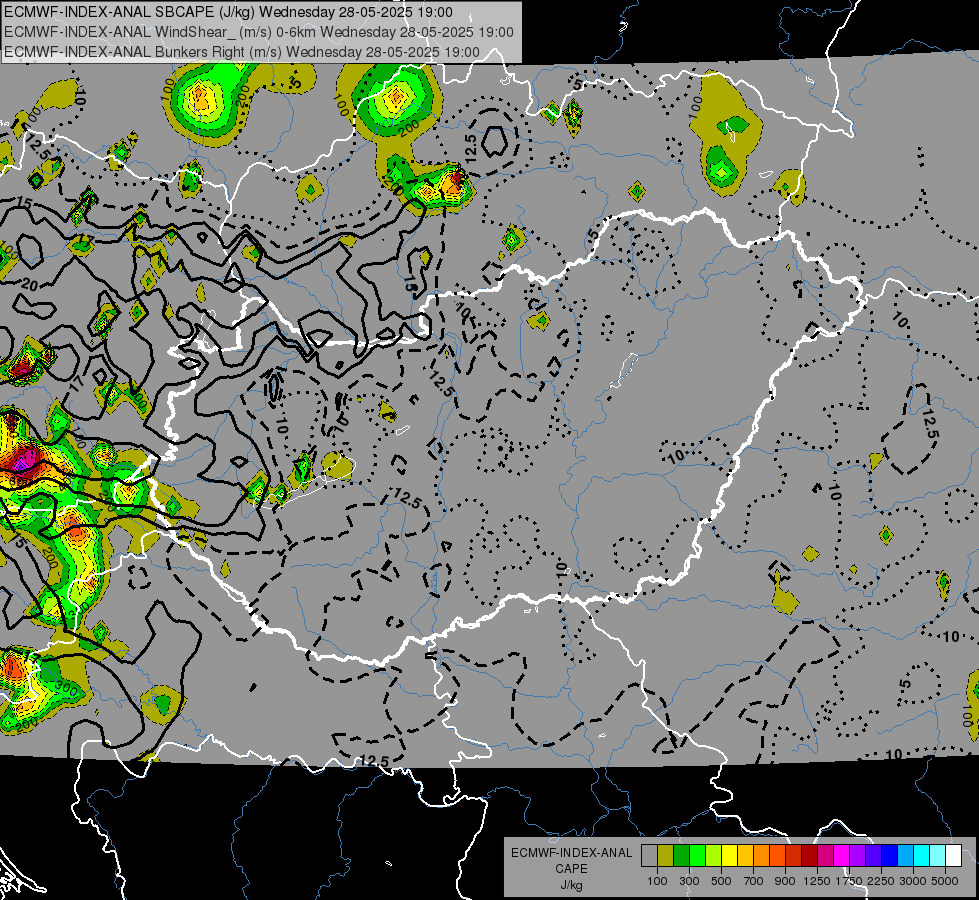The width and height of the screenshot is (979, 900).
Task: Click the WindShear 0-6km header line
Action: pos(258,32)
